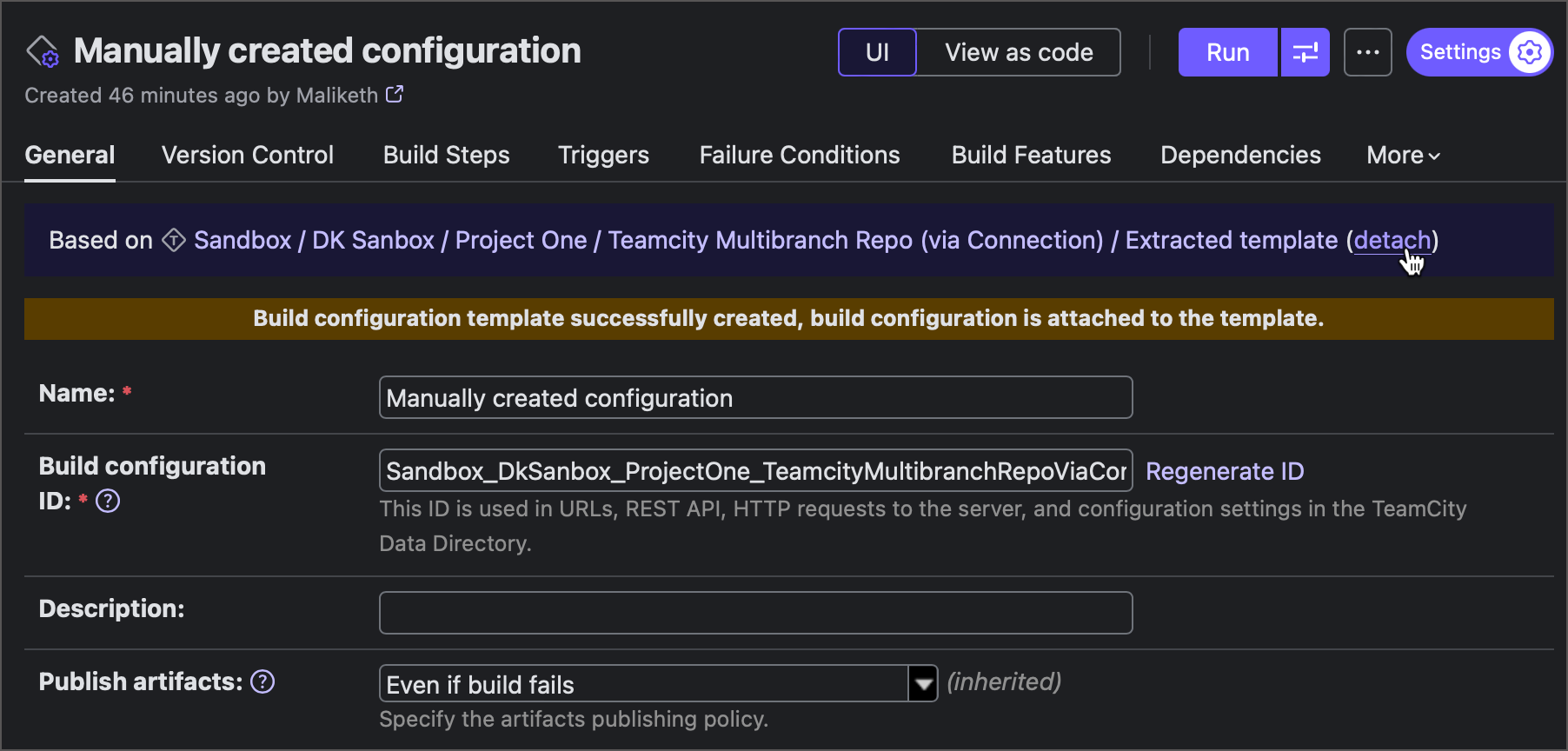The width and height of the screenshot is (1568, 751).
Task: Click inside the Description field
Action: tap(754, 612)
